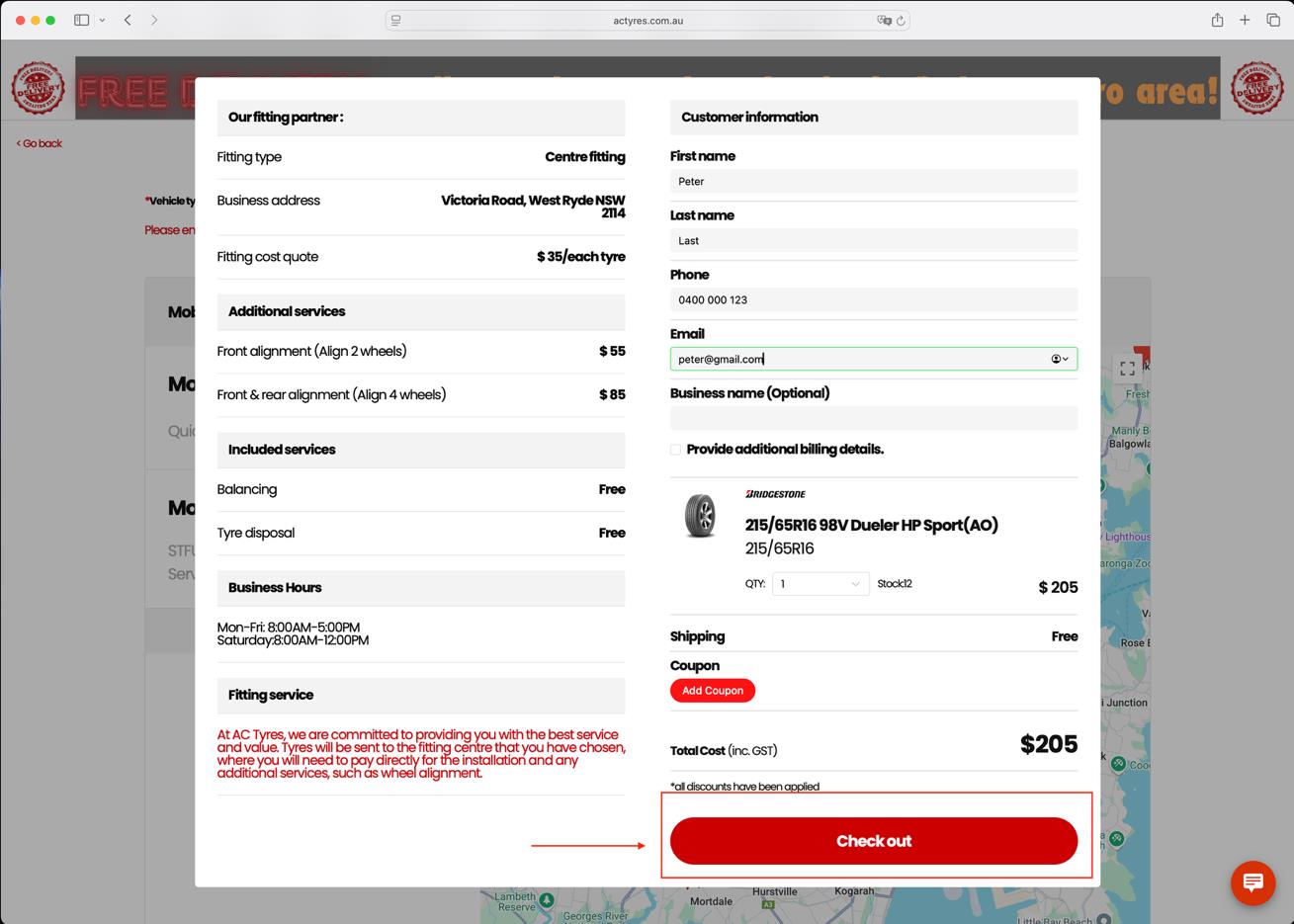
Task: Click the Add Coupon button
Action: point(712,691)
